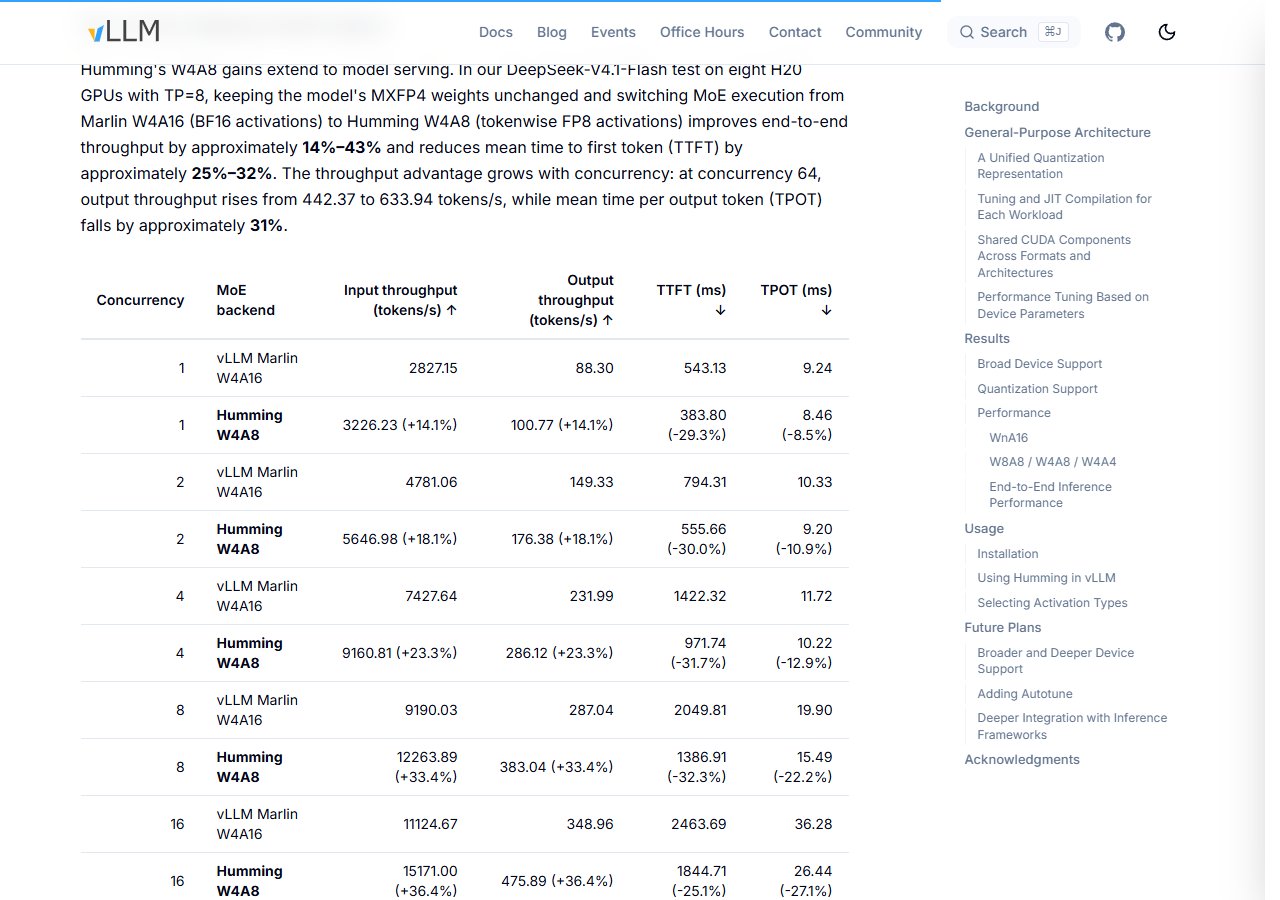Open the Search box
Viewport: 1280px width, 900px height.
[x=1014, y=32]
